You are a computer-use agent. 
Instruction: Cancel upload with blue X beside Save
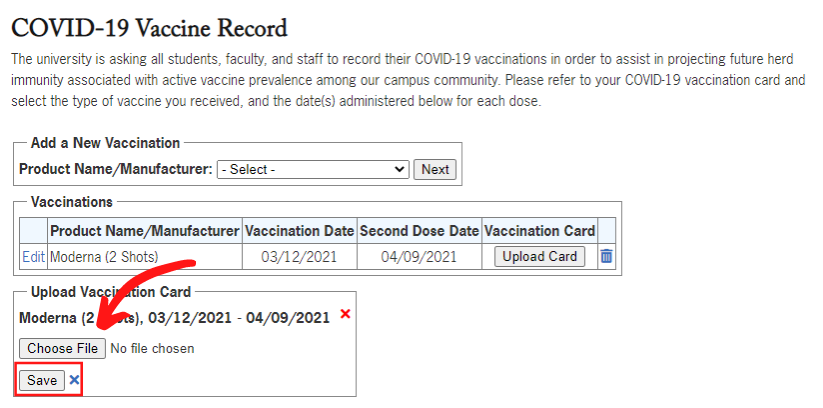point(75,380)
